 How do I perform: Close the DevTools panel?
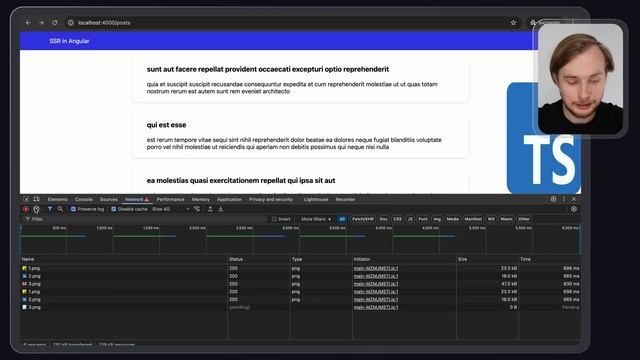(574, 199)
